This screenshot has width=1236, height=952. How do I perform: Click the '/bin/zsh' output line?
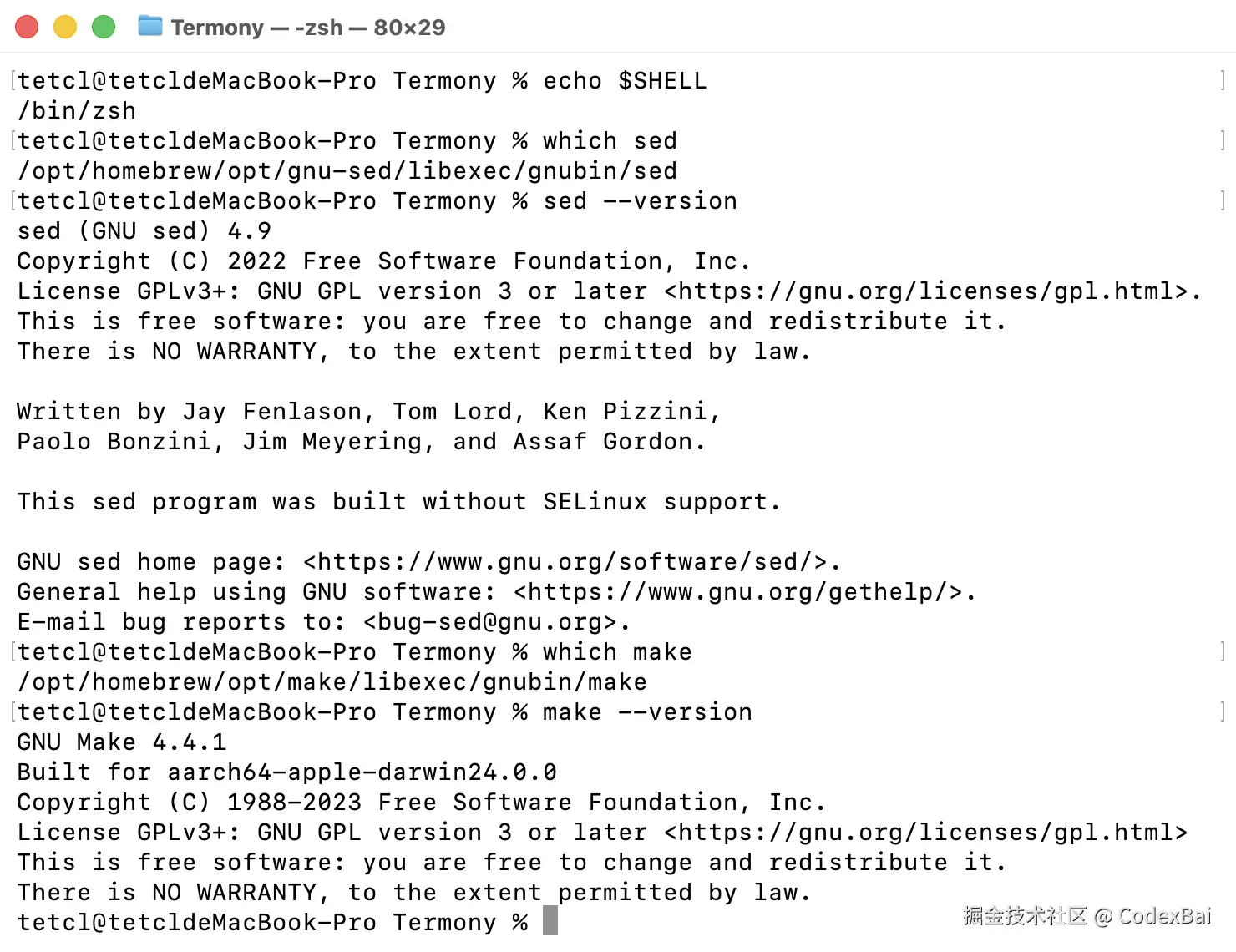point(77,111)
